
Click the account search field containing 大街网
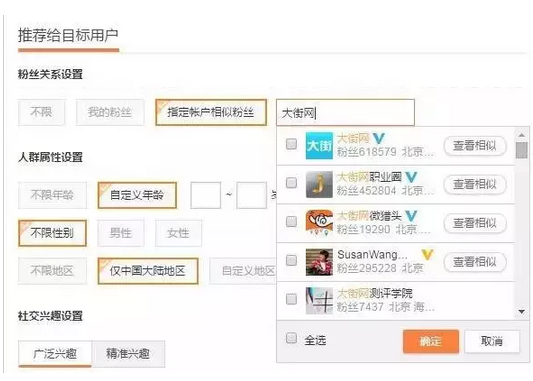click(x=345, y=112)
